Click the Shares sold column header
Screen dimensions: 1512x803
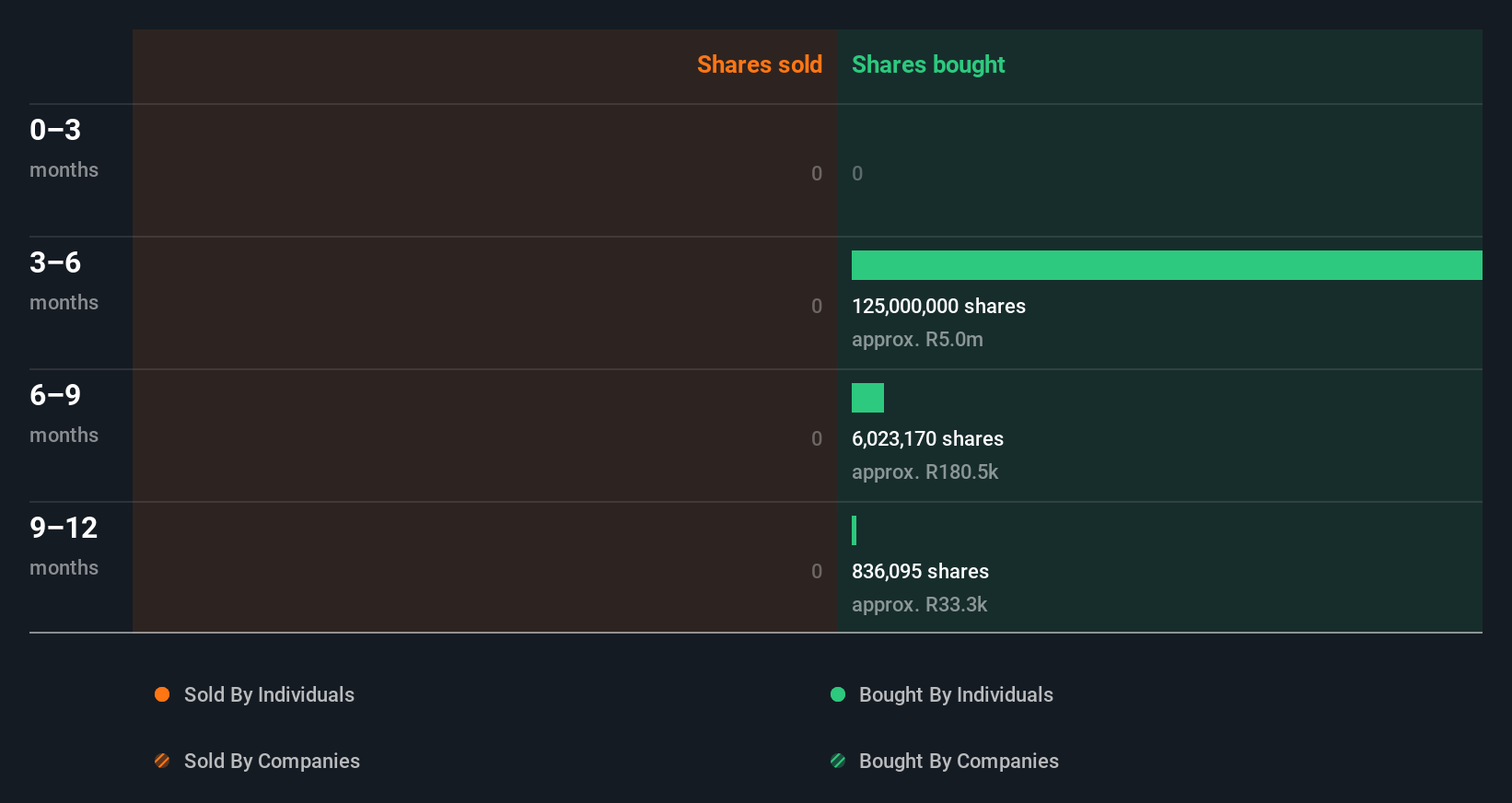tap(760, 64)
